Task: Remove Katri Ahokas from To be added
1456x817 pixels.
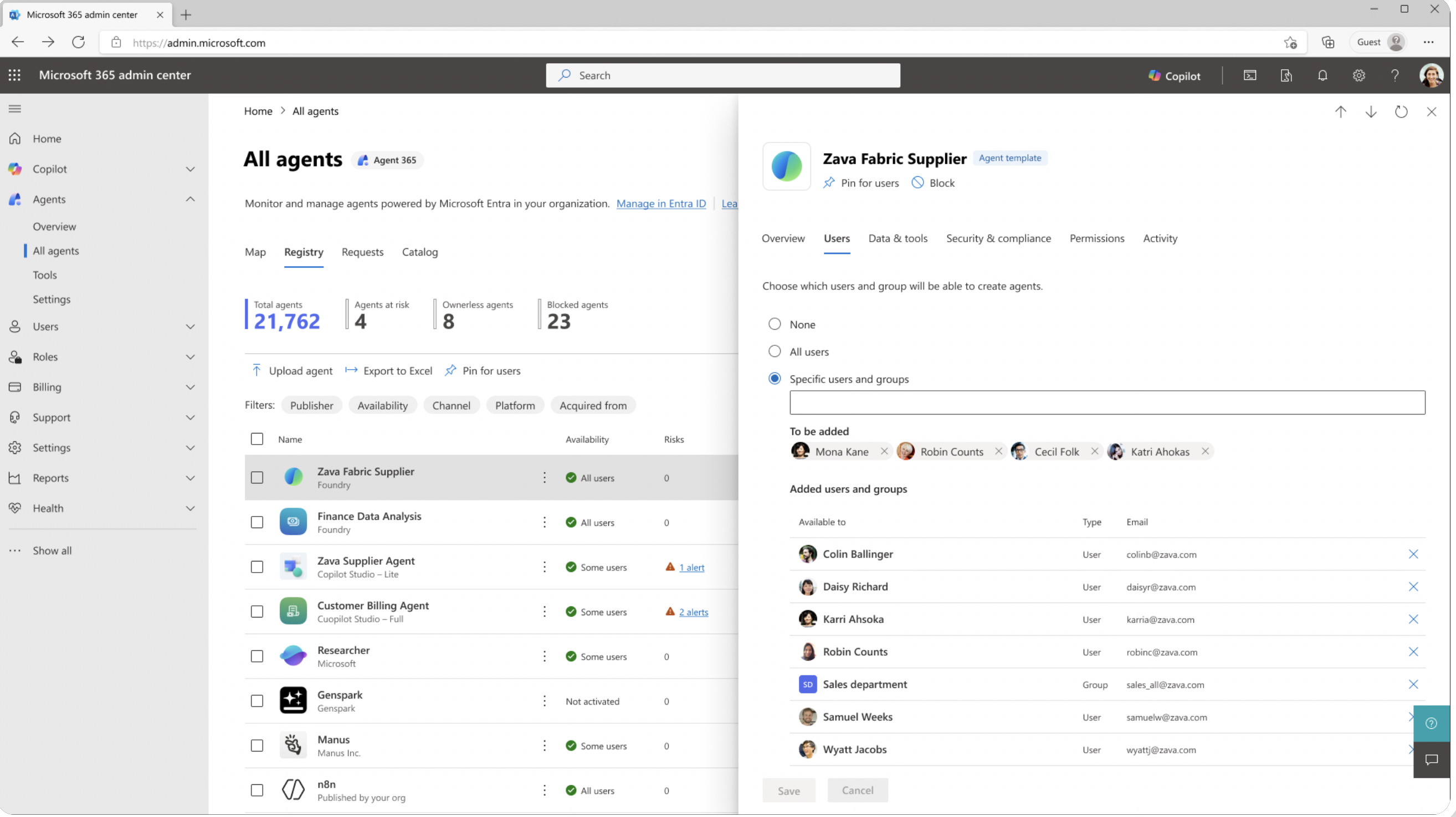Action: pos(1205,451)
